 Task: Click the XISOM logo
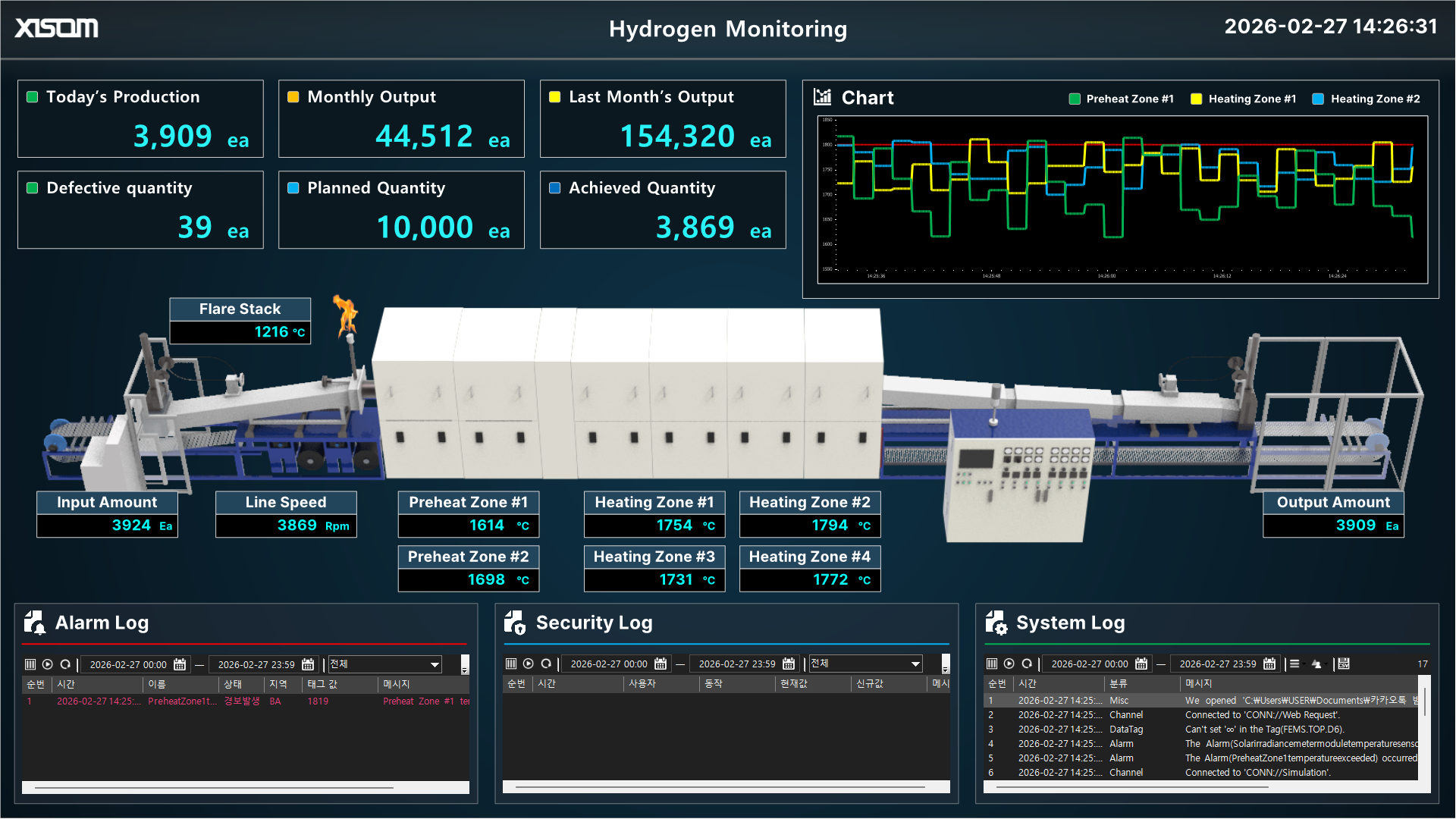(x=57, y=28)
